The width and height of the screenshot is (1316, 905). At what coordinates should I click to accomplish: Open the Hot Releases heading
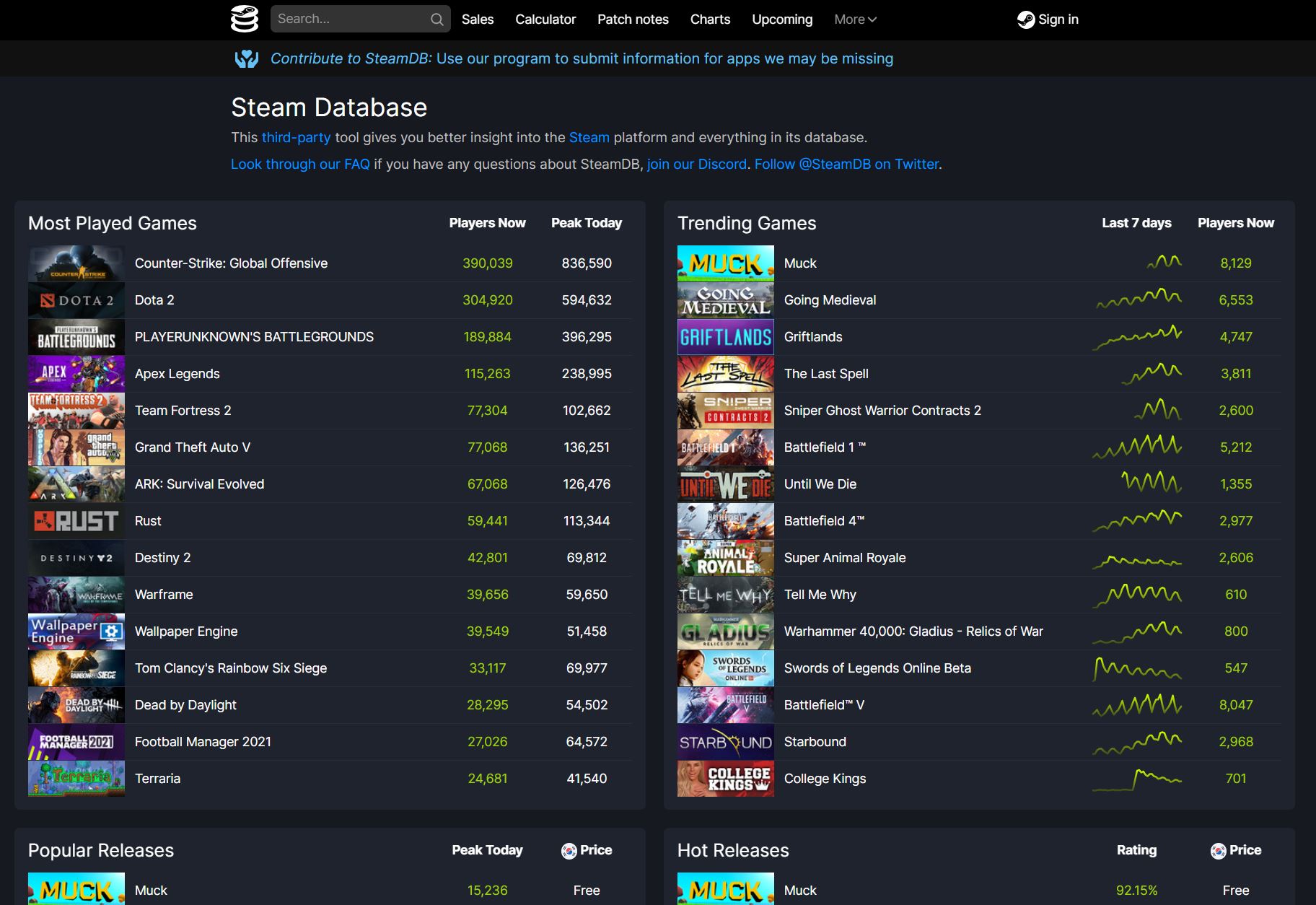coord(733,850)
